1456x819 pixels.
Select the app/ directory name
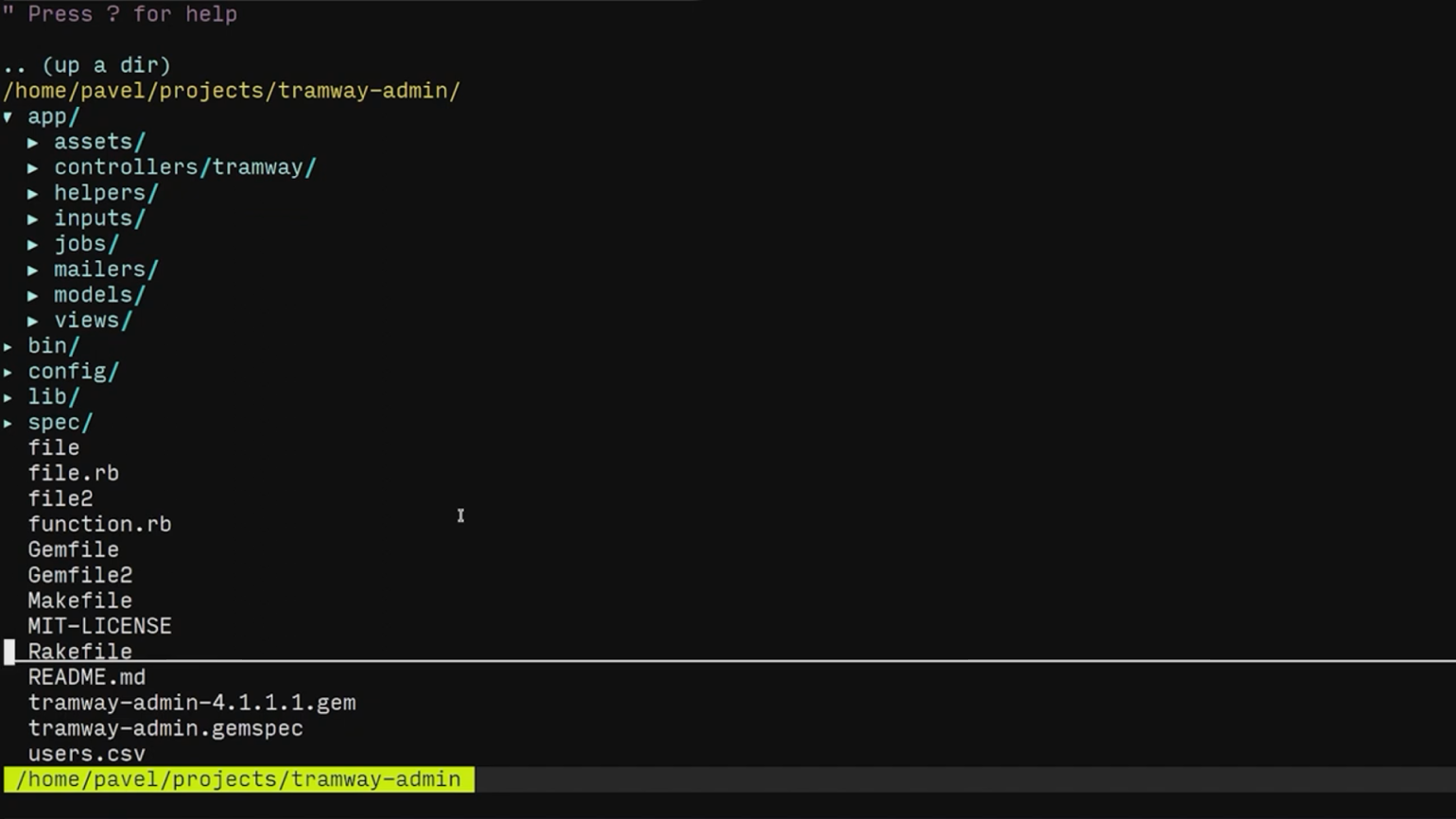pos(54,117)
